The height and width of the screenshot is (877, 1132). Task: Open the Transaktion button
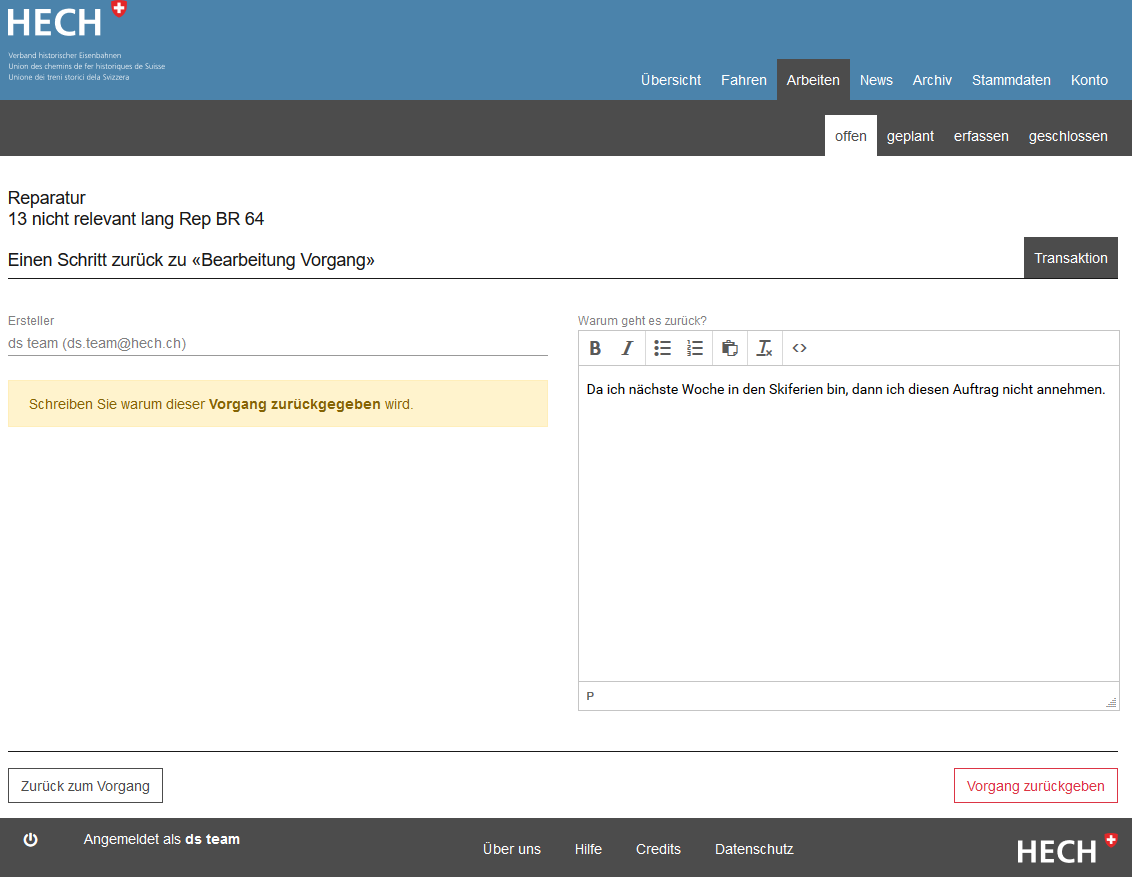(1070, 258)
